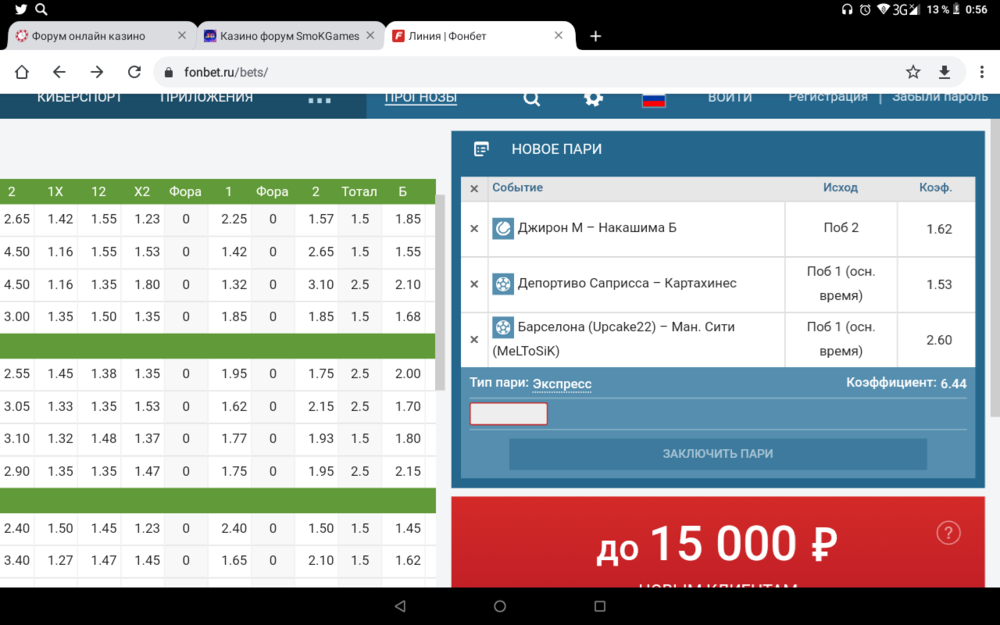Close the Линия | Фонбет tab

559,36
